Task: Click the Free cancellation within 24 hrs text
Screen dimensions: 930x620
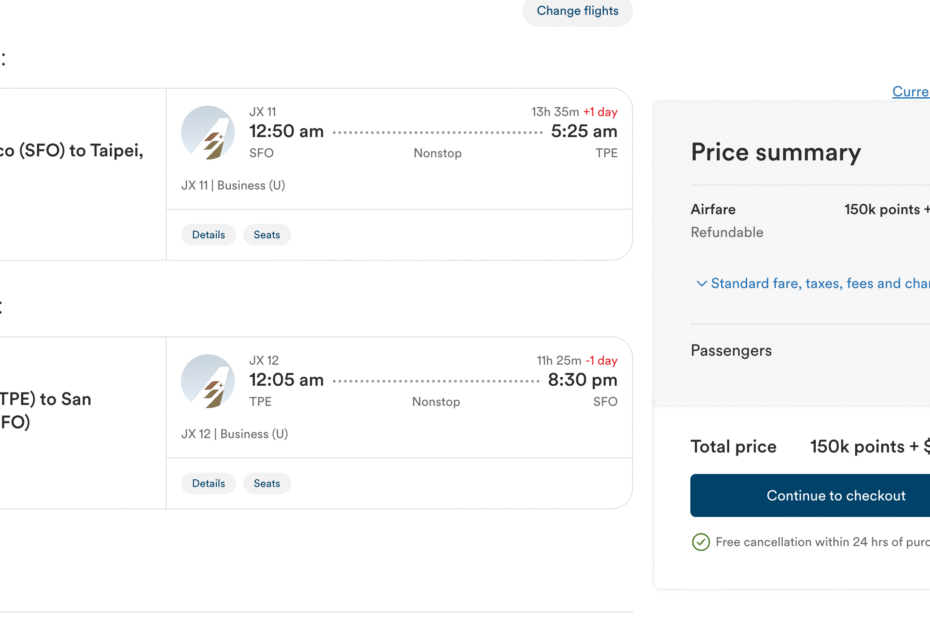Action: (823, 542)
